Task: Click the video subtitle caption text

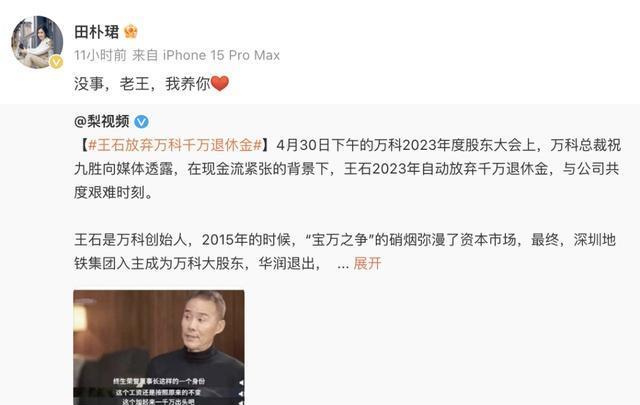Action: 159,392
